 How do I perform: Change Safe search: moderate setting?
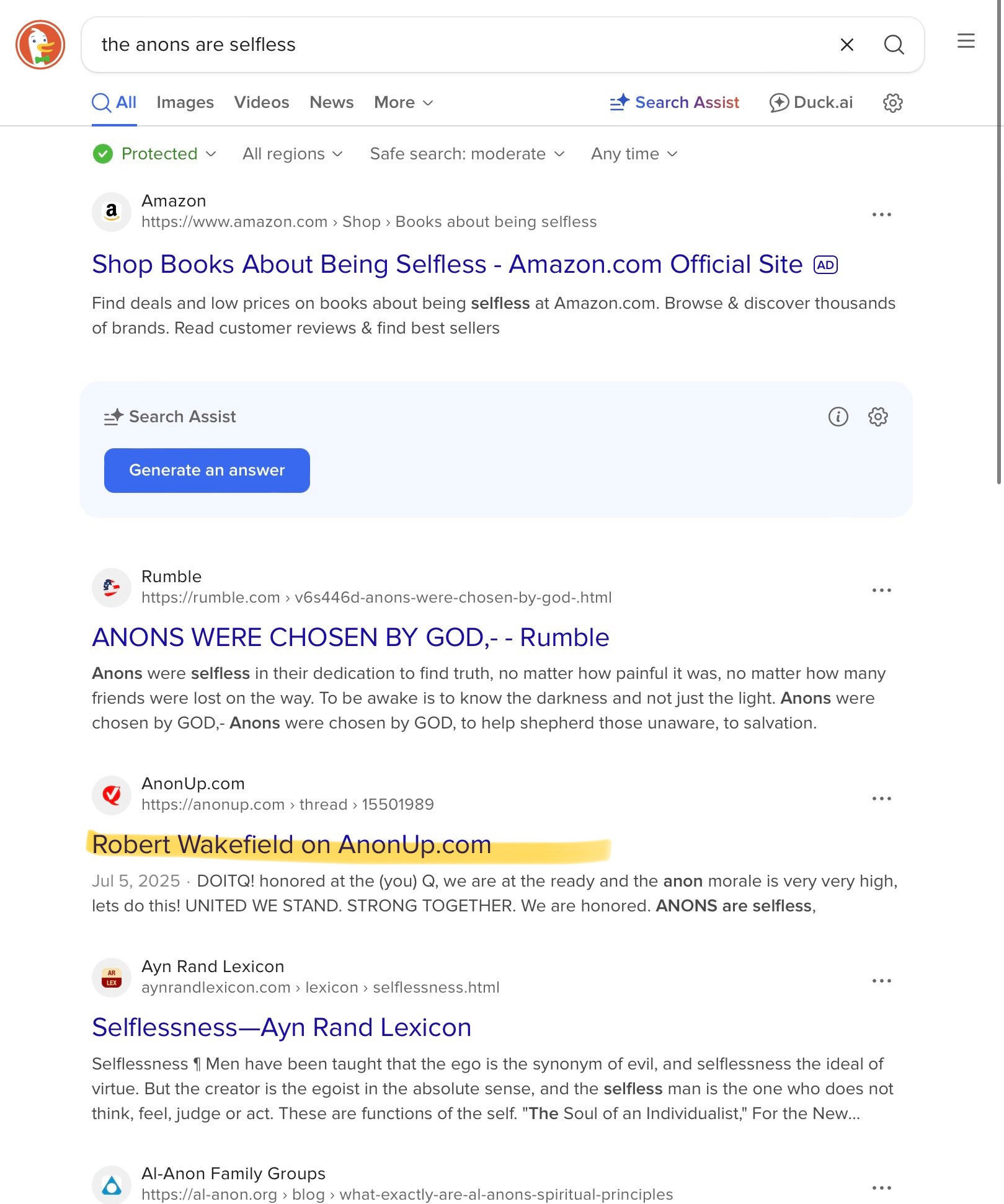467,154
